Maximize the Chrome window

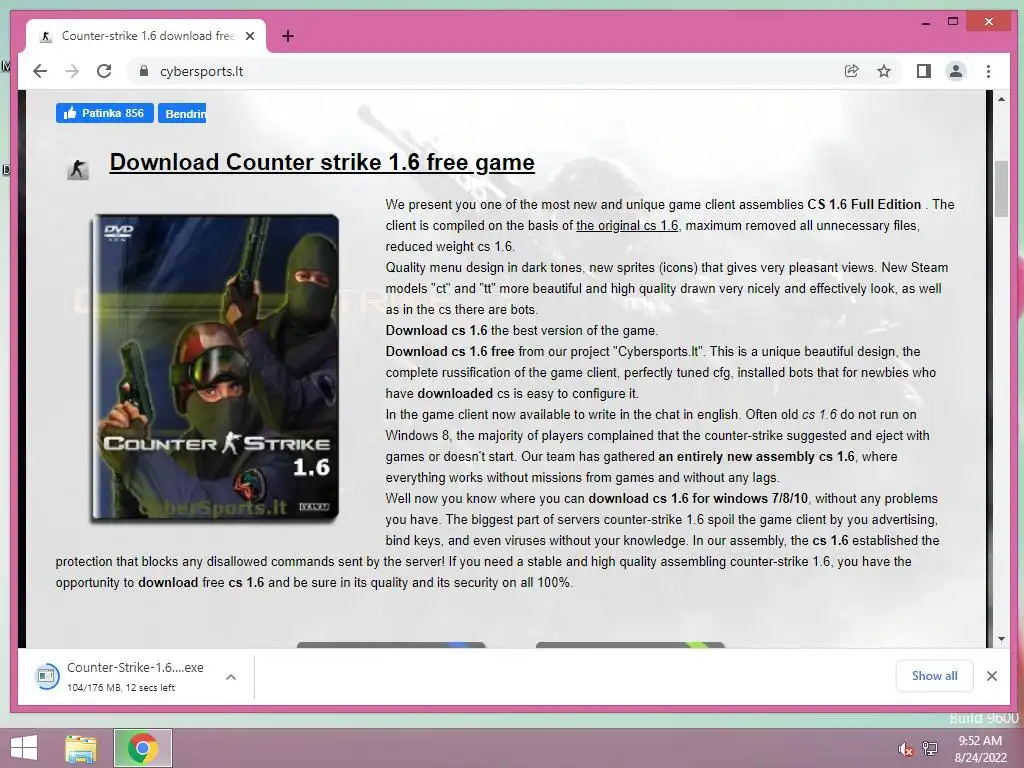click(x=953, y=22)
